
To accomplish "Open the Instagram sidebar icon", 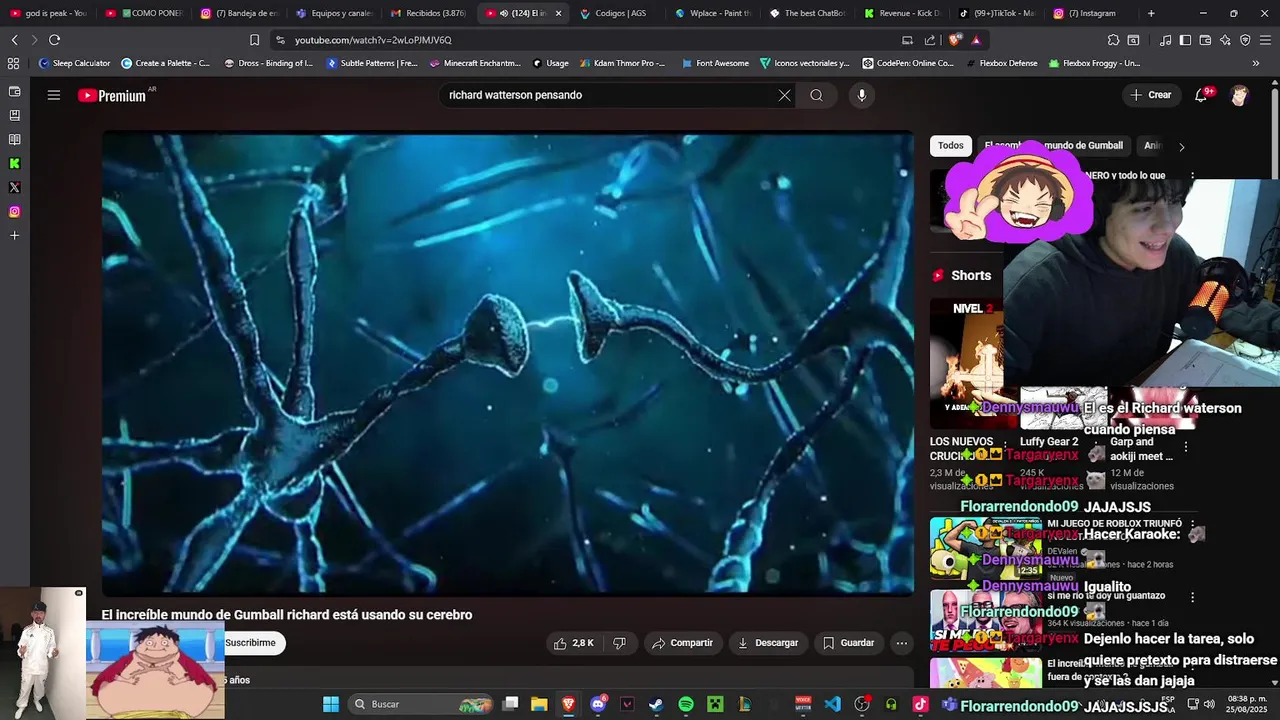I will [14, 211].
